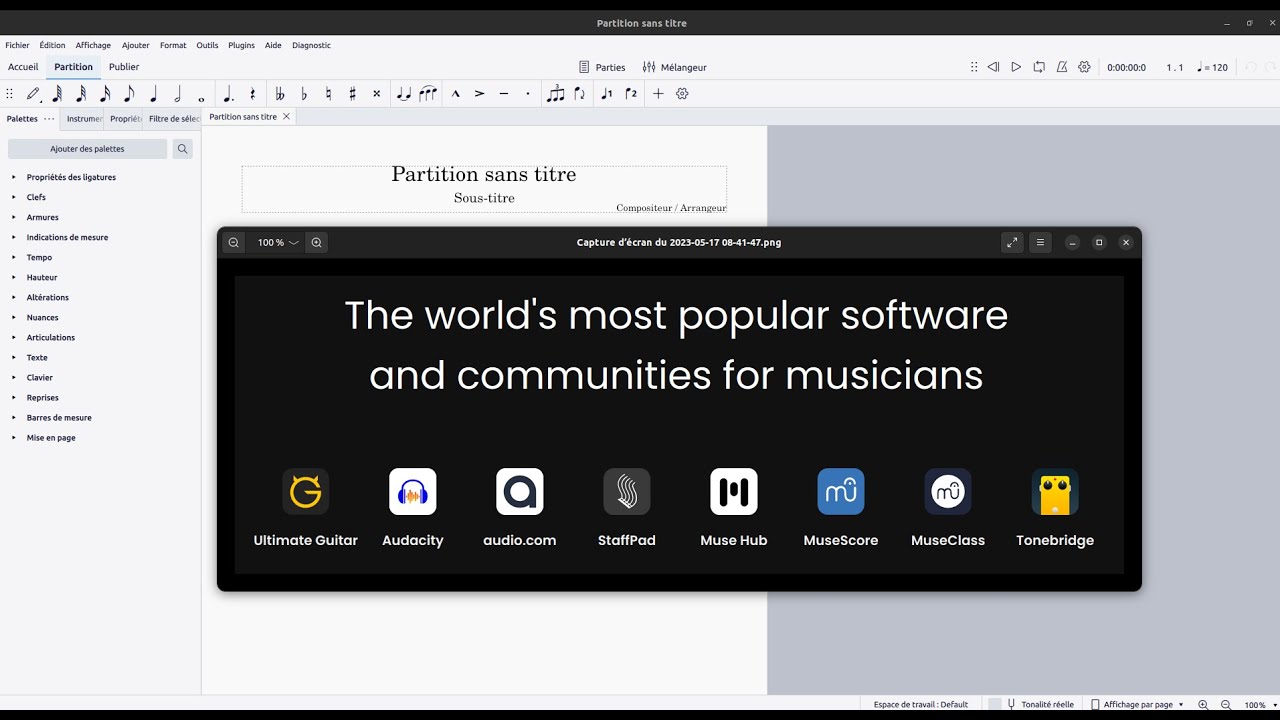Switch to the Accueil tab
The width and height of the screenshot is (1280, 720).
tap(23, 67)
